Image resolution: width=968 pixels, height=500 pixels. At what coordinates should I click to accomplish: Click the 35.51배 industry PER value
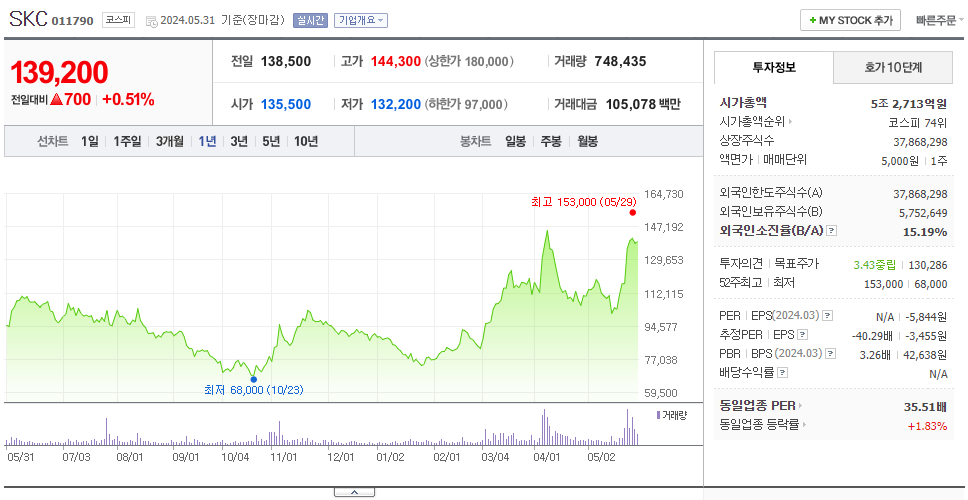925,406
